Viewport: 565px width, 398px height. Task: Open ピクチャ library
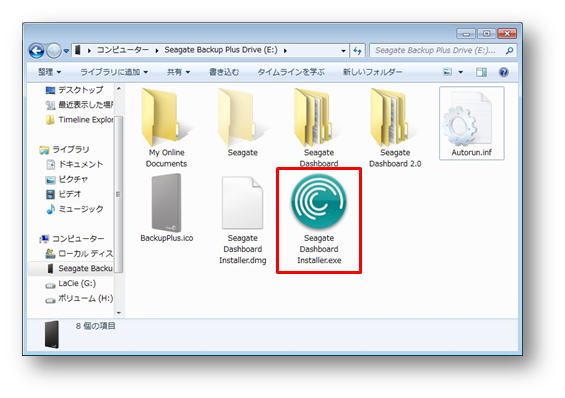pyautogui.click(x=67, y=179)
